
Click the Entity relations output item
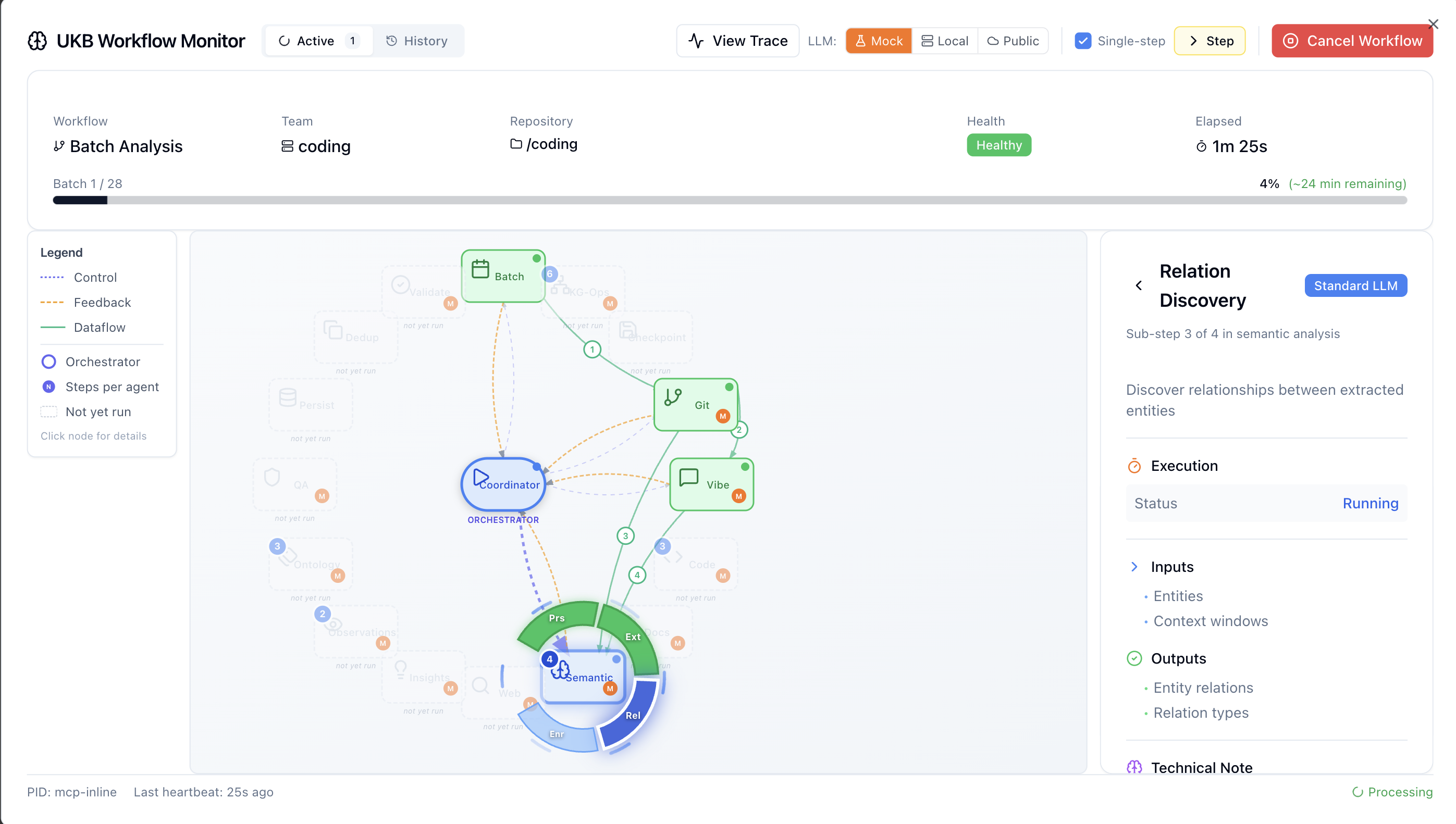(1203, 688)
